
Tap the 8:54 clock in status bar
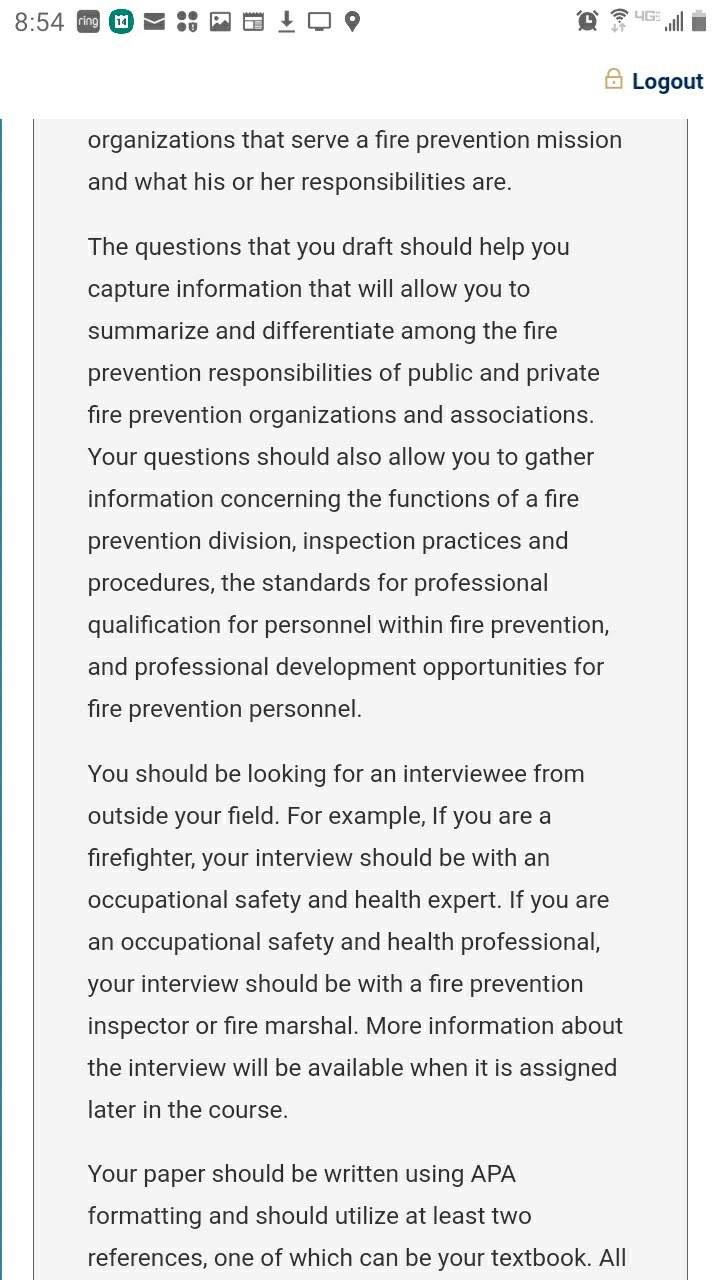pos(39,22)
